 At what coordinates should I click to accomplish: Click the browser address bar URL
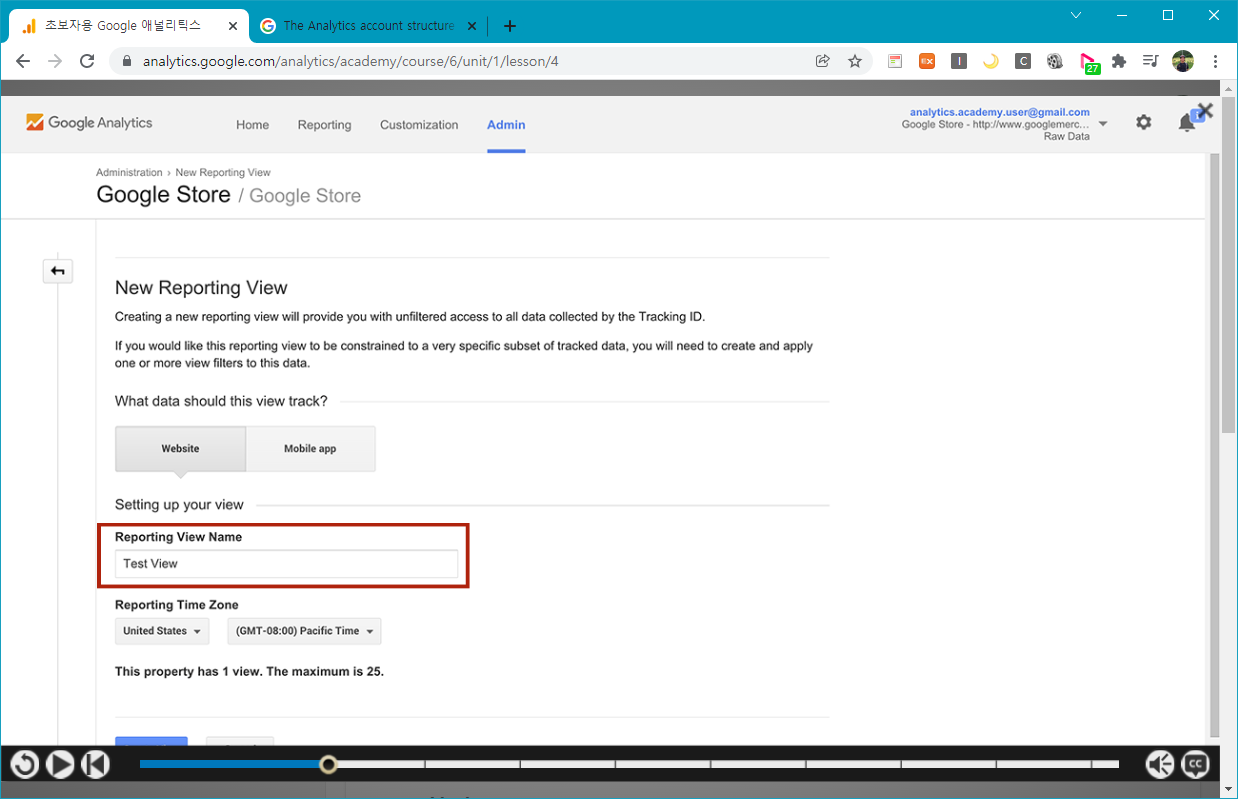350,61
